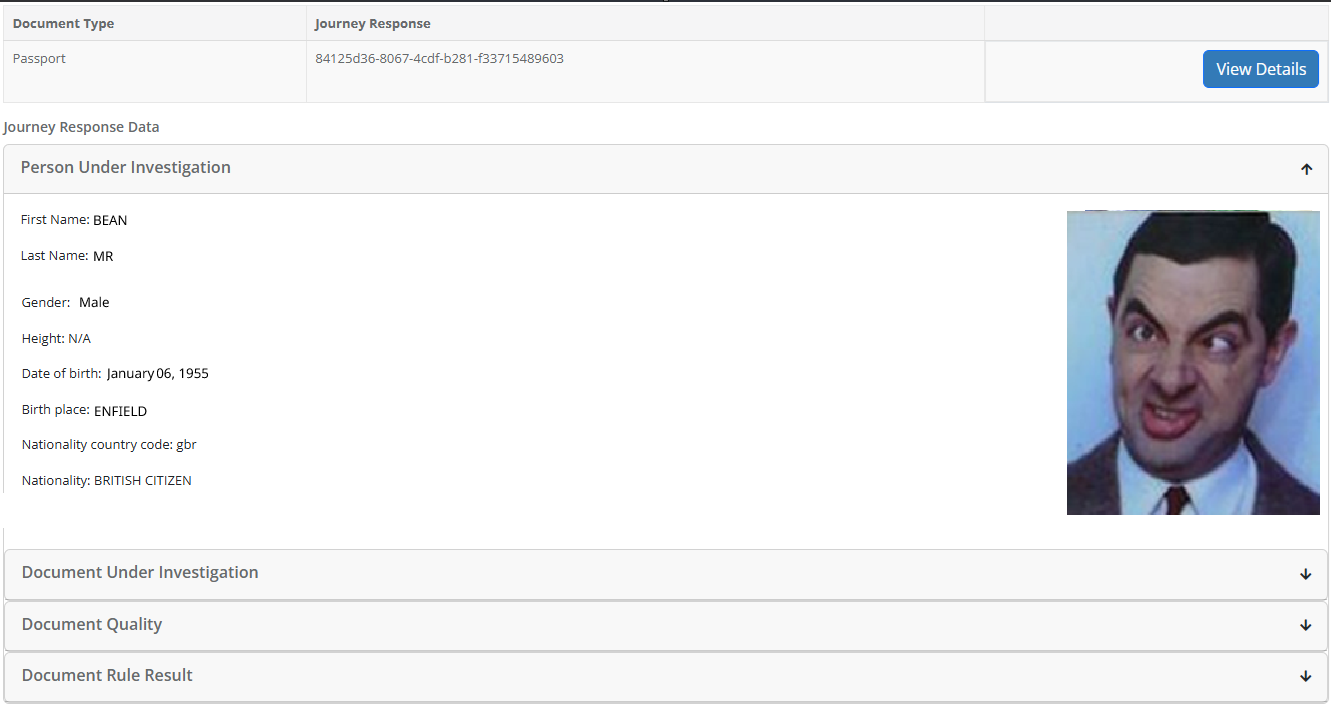Viewport: 1331px width, 706px height.
Task: Click the passport photo thumbnail
Action: [1193, 362]
